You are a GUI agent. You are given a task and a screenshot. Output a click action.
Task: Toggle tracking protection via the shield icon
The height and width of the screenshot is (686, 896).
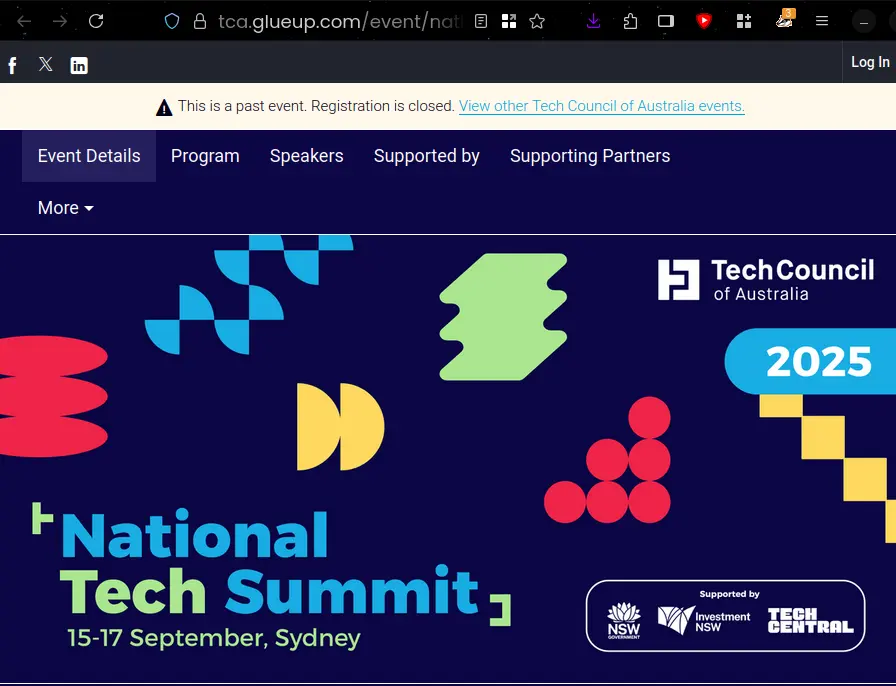(x=171, y=20)
